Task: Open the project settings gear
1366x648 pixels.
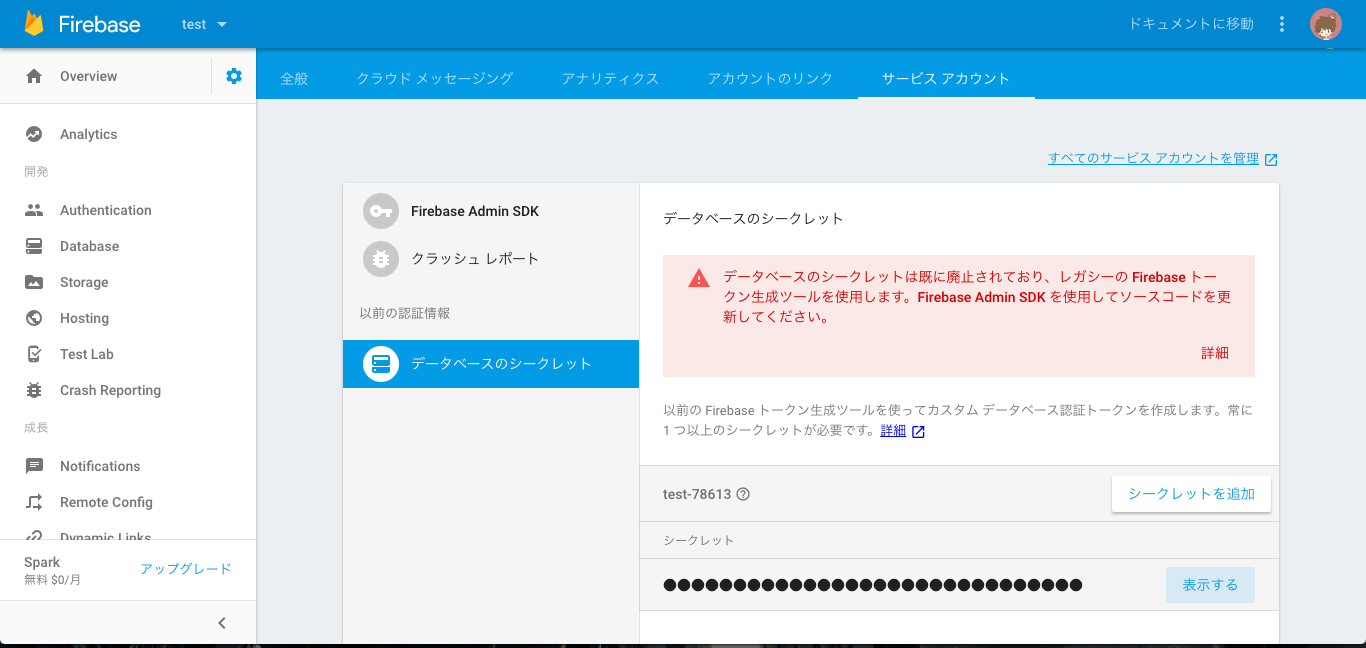Action: point(232,74)
